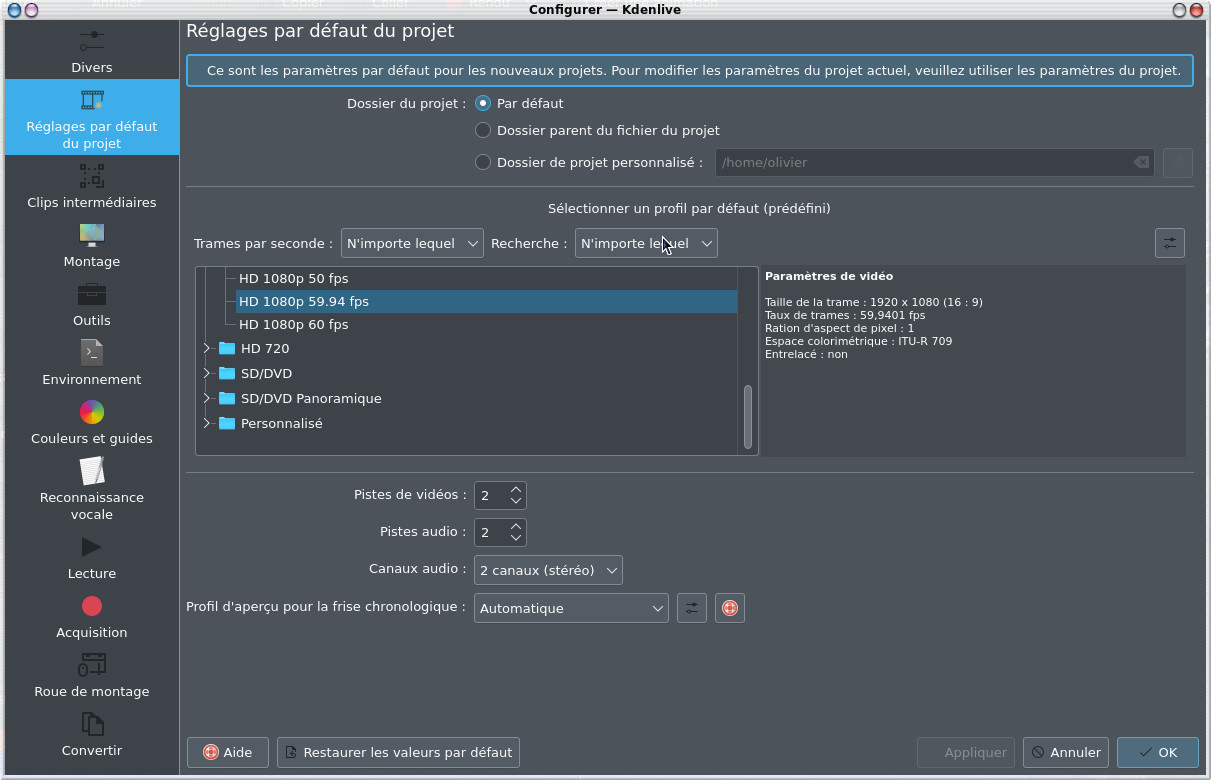Click the 'Paramètres de vidéo' heading

[x=829, y=276]
